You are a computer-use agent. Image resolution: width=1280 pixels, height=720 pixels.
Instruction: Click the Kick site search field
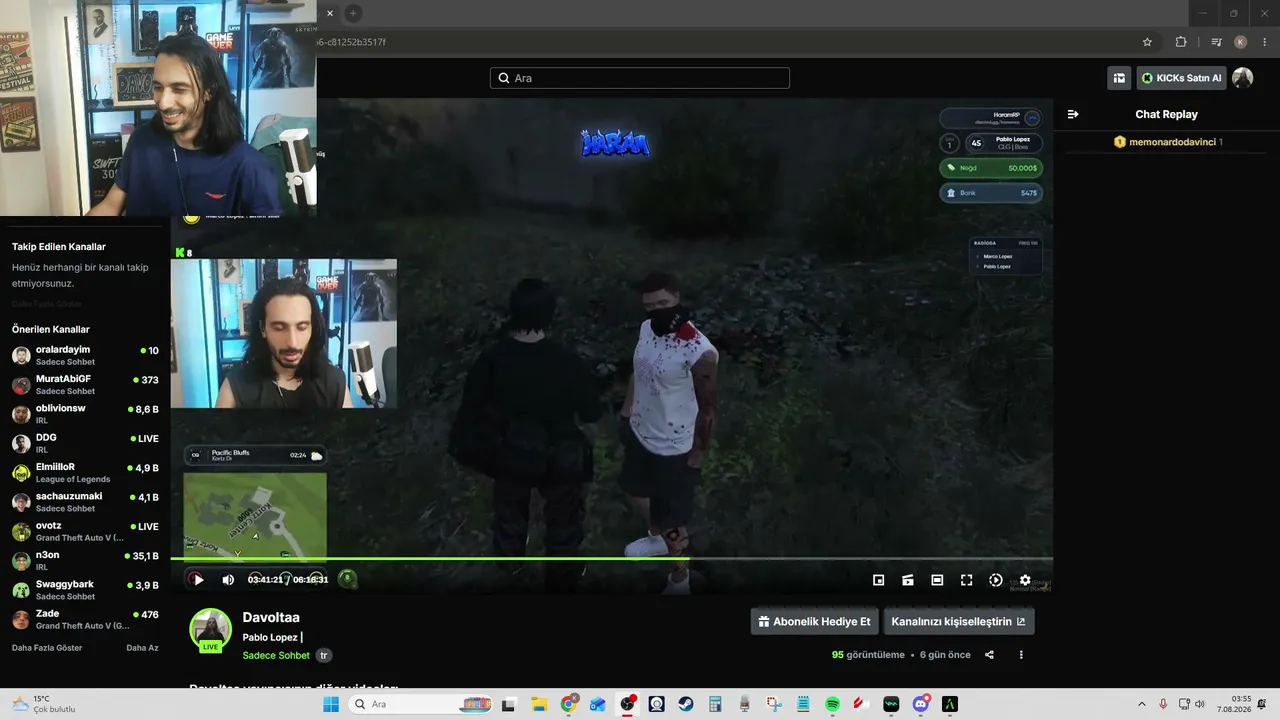tap(640, 78)
